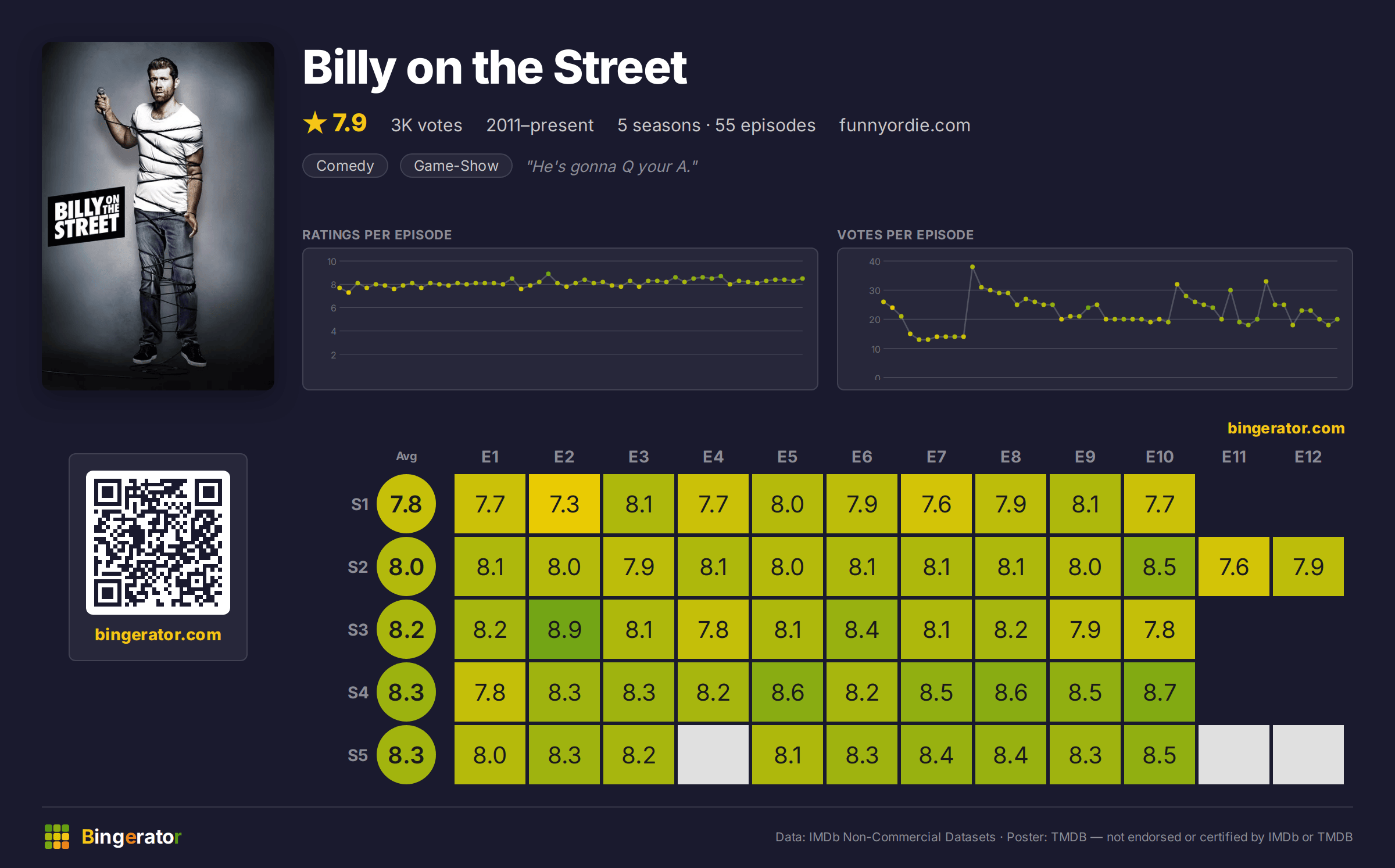The height and width of the screenshot is (868, 1395).
Task: Click the gold star rating icon
Action: pyautogui.click(x=315, y=123)
